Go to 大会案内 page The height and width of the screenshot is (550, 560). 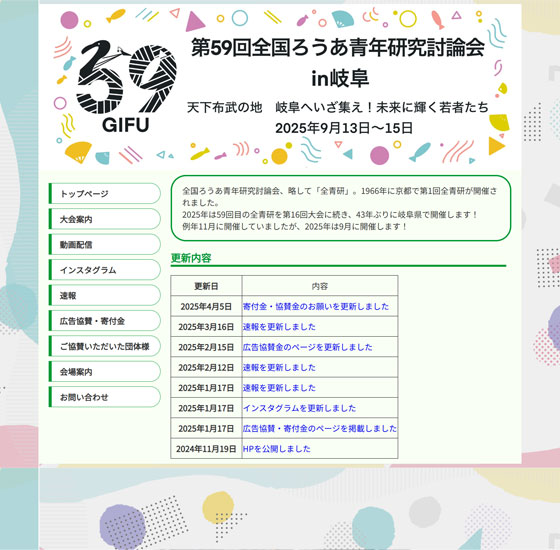pos(105,219)
